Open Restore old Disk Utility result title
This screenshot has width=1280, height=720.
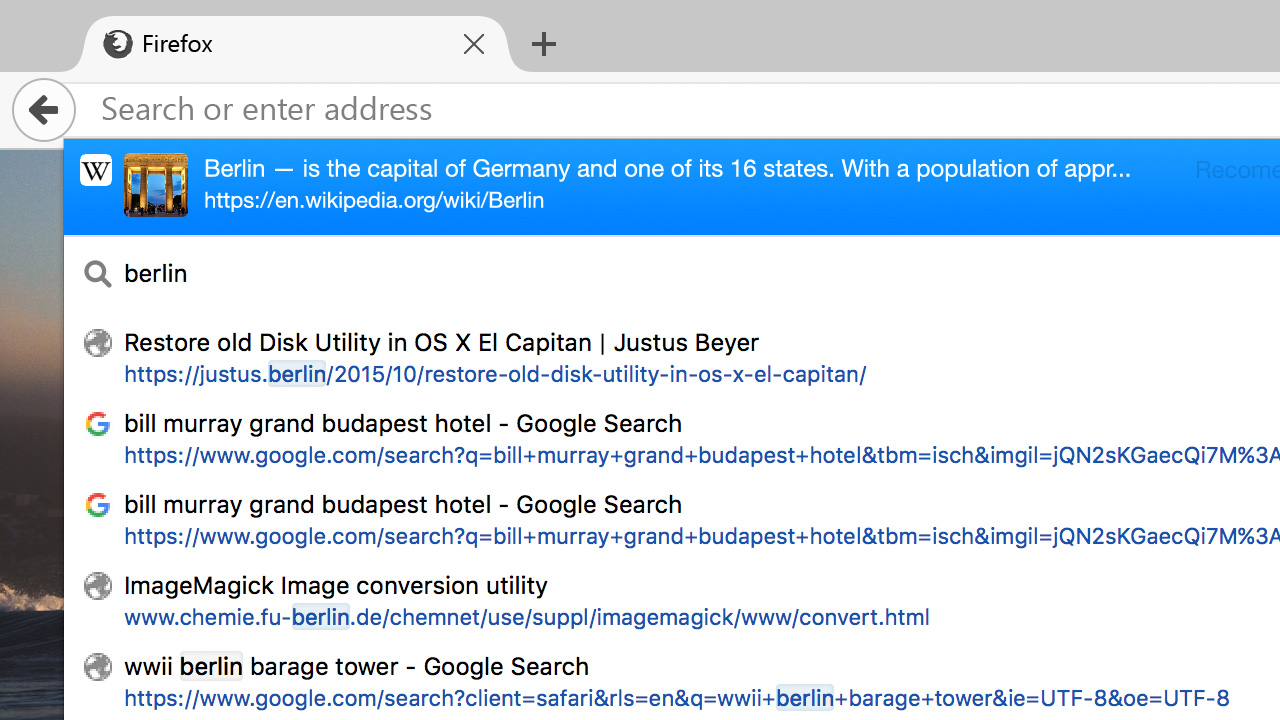[x=441, y=343]
